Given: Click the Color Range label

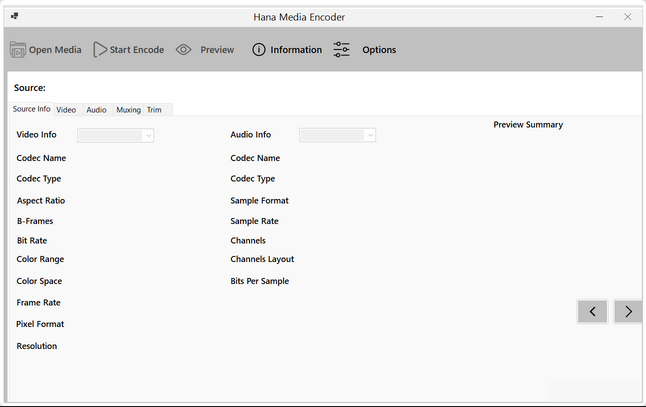Looking at the screenshot, I should click(40, 260).
